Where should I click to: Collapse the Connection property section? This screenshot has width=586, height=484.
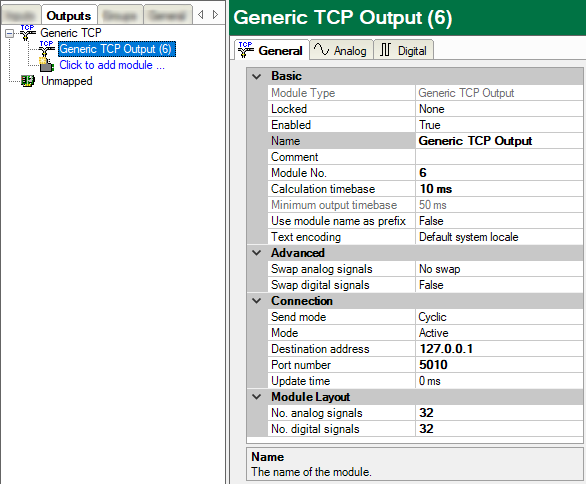pyautogui.click(x=256, y=301)
